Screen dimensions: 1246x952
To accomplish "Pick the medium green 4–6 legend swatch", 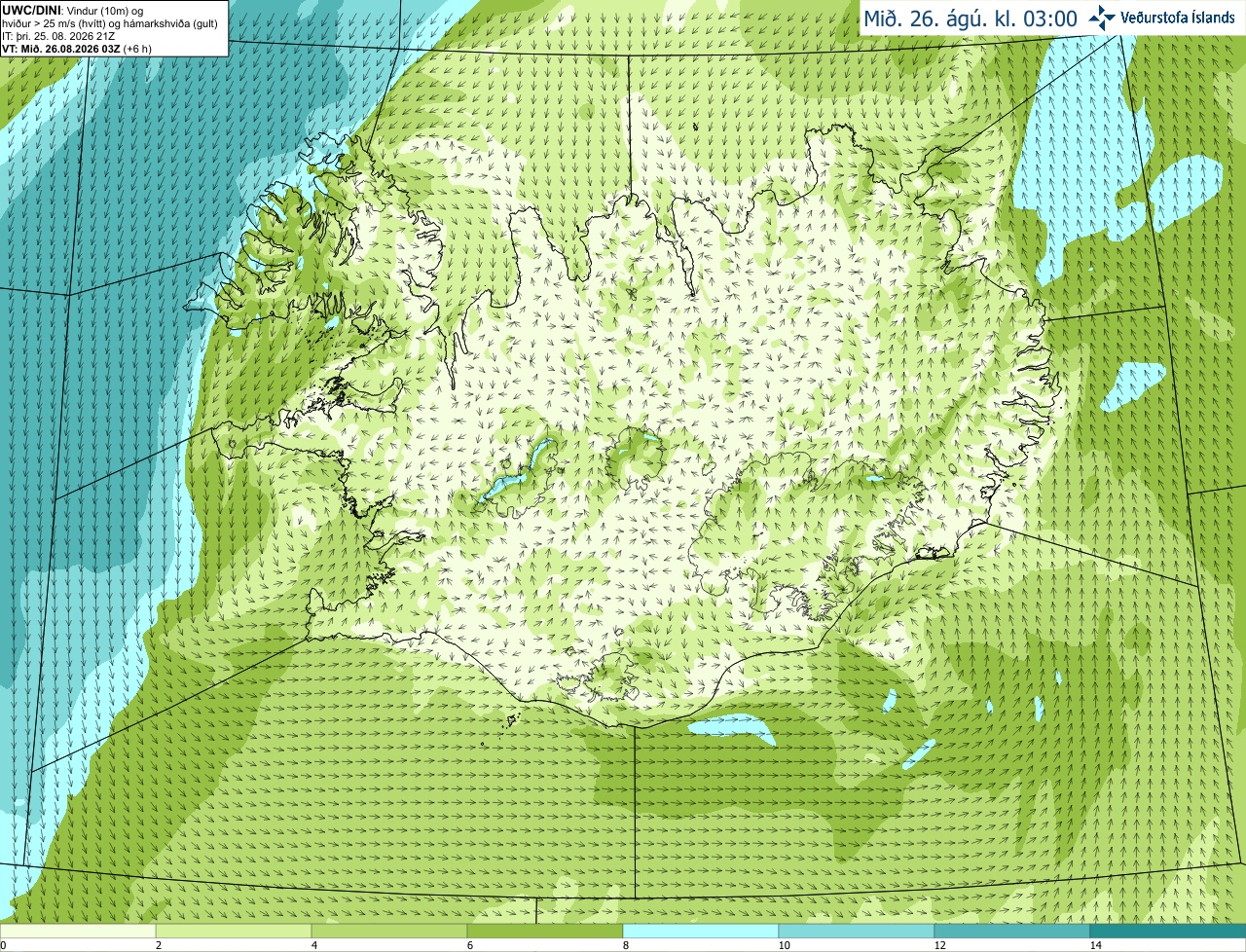I will point(389,931).
